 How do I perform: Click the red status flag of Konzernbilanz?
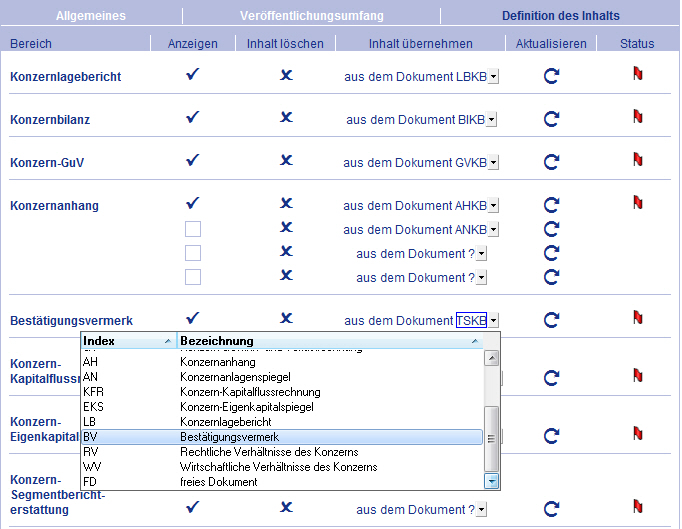click(638, 116)
